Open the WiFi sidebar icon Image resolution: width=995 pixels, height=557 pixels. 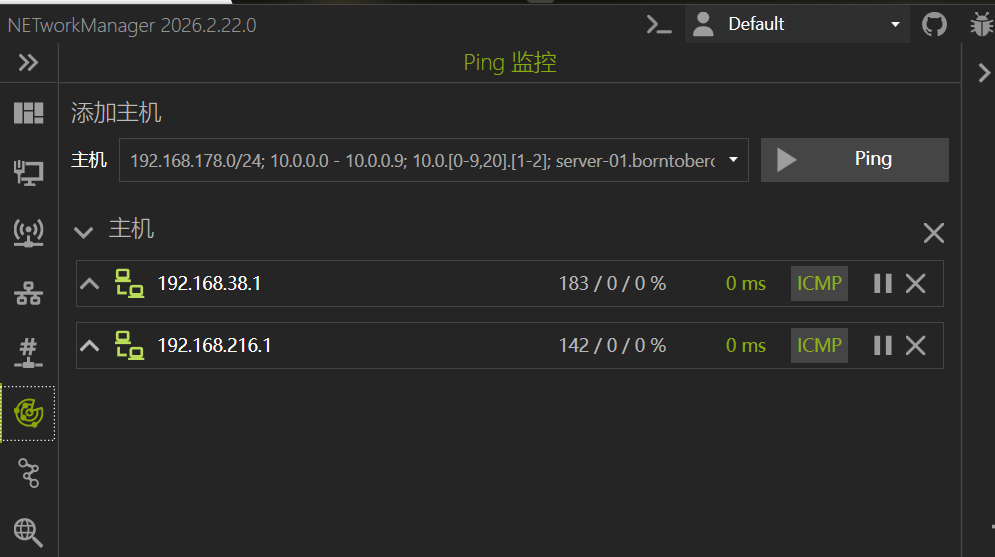pyautogui.click(x=28, y=233)
